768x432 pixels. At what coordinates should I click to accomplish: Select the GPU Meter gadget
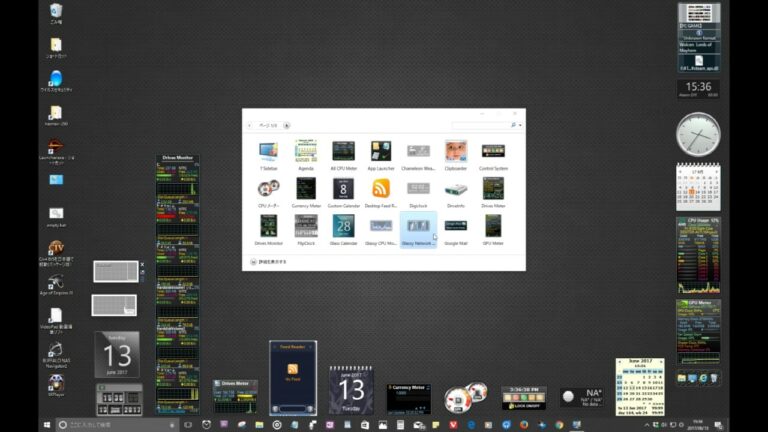pos(493,226)
